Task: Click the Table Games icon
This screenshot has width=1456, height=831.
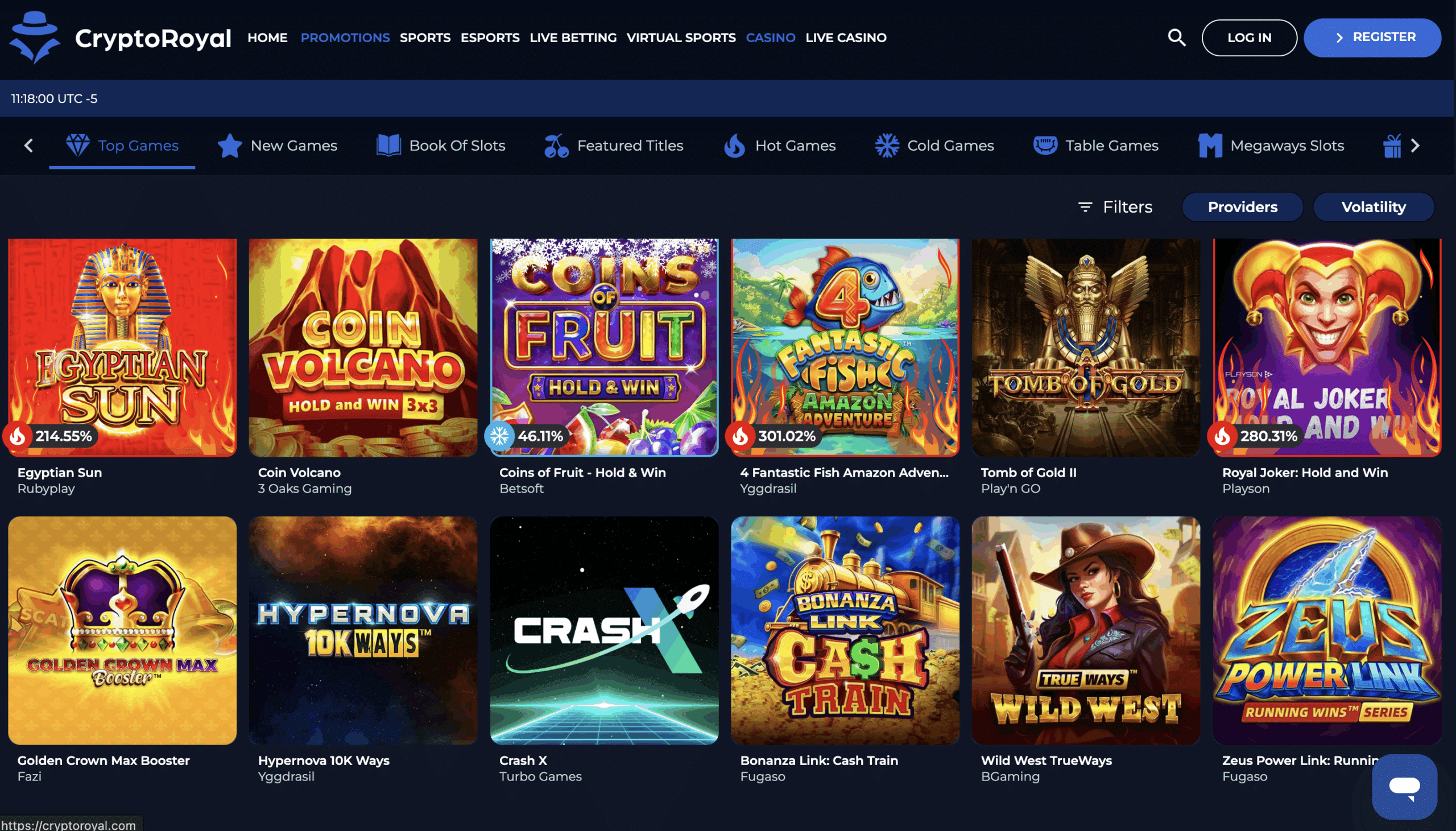Action: (1045, 145)
